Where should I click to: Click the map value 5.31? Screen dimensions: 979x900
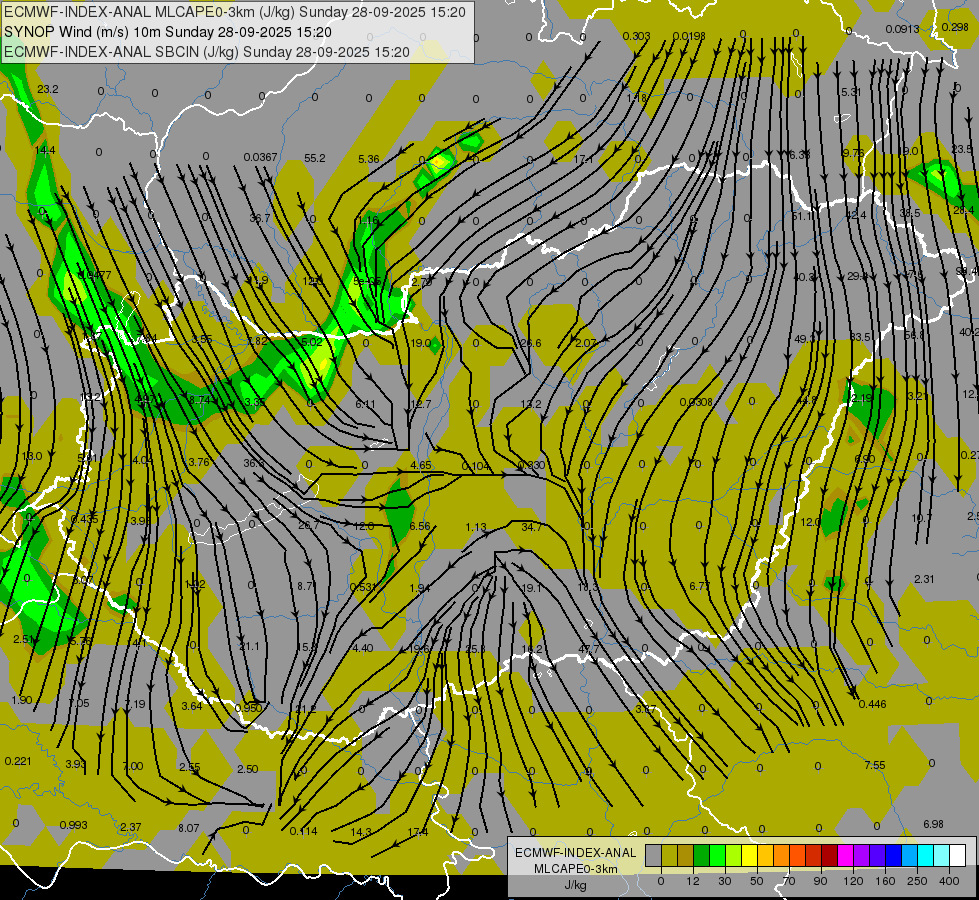point(850,92)
